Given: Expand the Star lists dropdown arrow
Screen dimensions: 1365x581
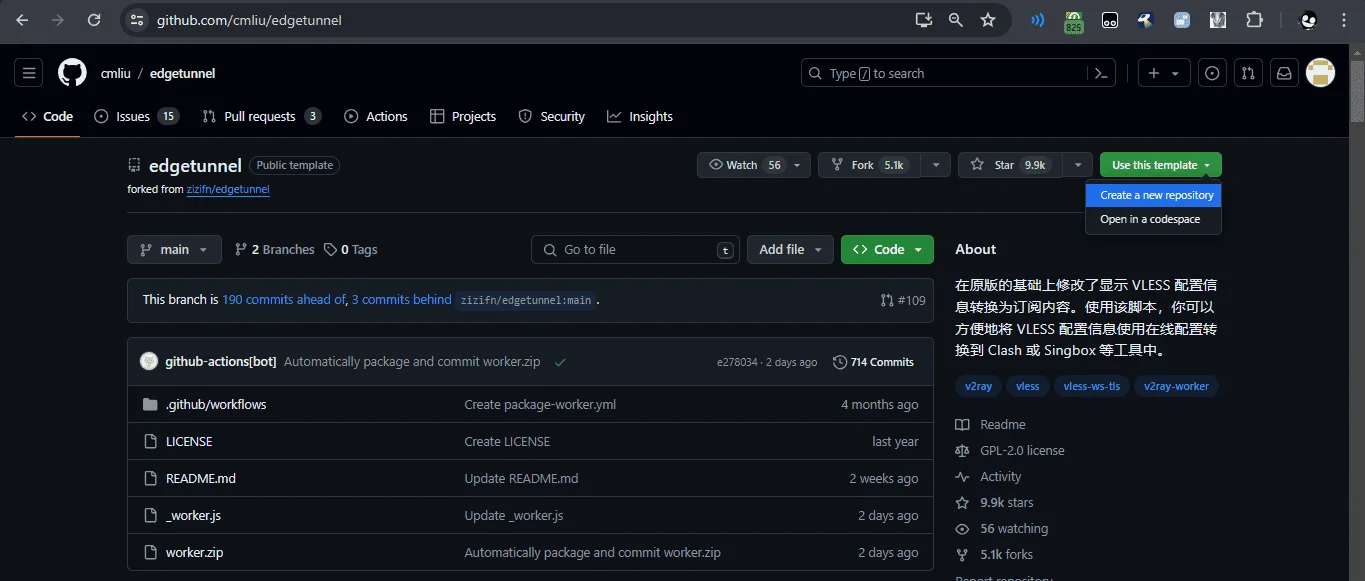Looking at the screenshot, I should pyautogui.click(x=1077, y=165).
